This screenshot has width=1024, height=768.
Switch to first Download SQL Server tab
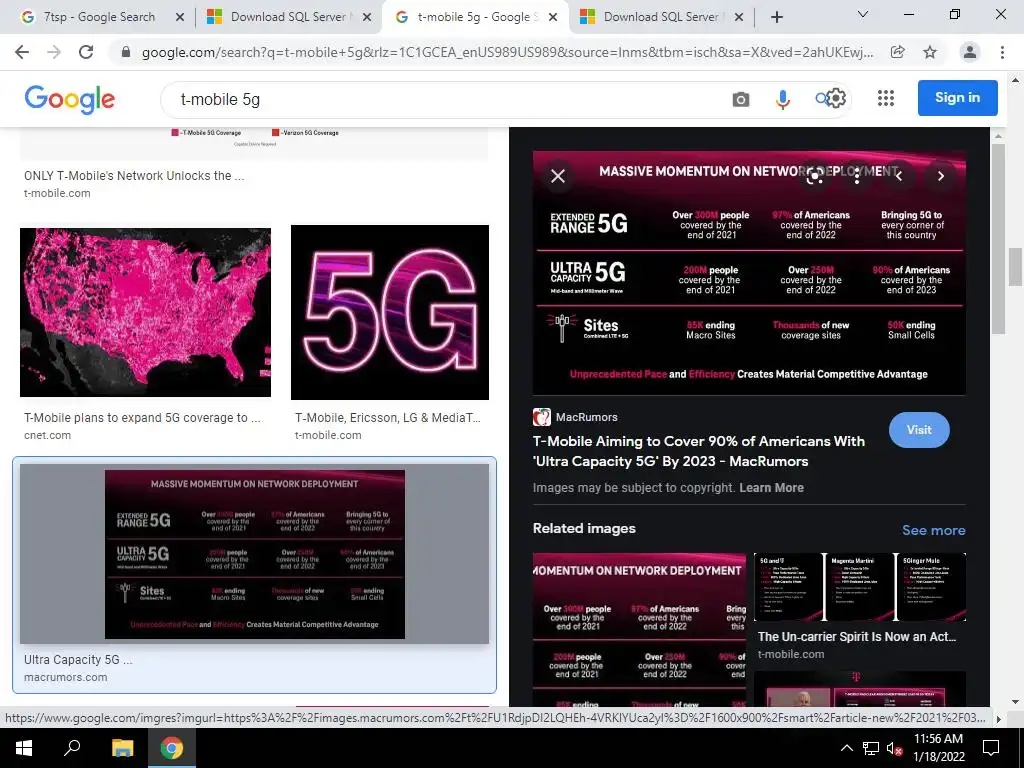point(288,17)
